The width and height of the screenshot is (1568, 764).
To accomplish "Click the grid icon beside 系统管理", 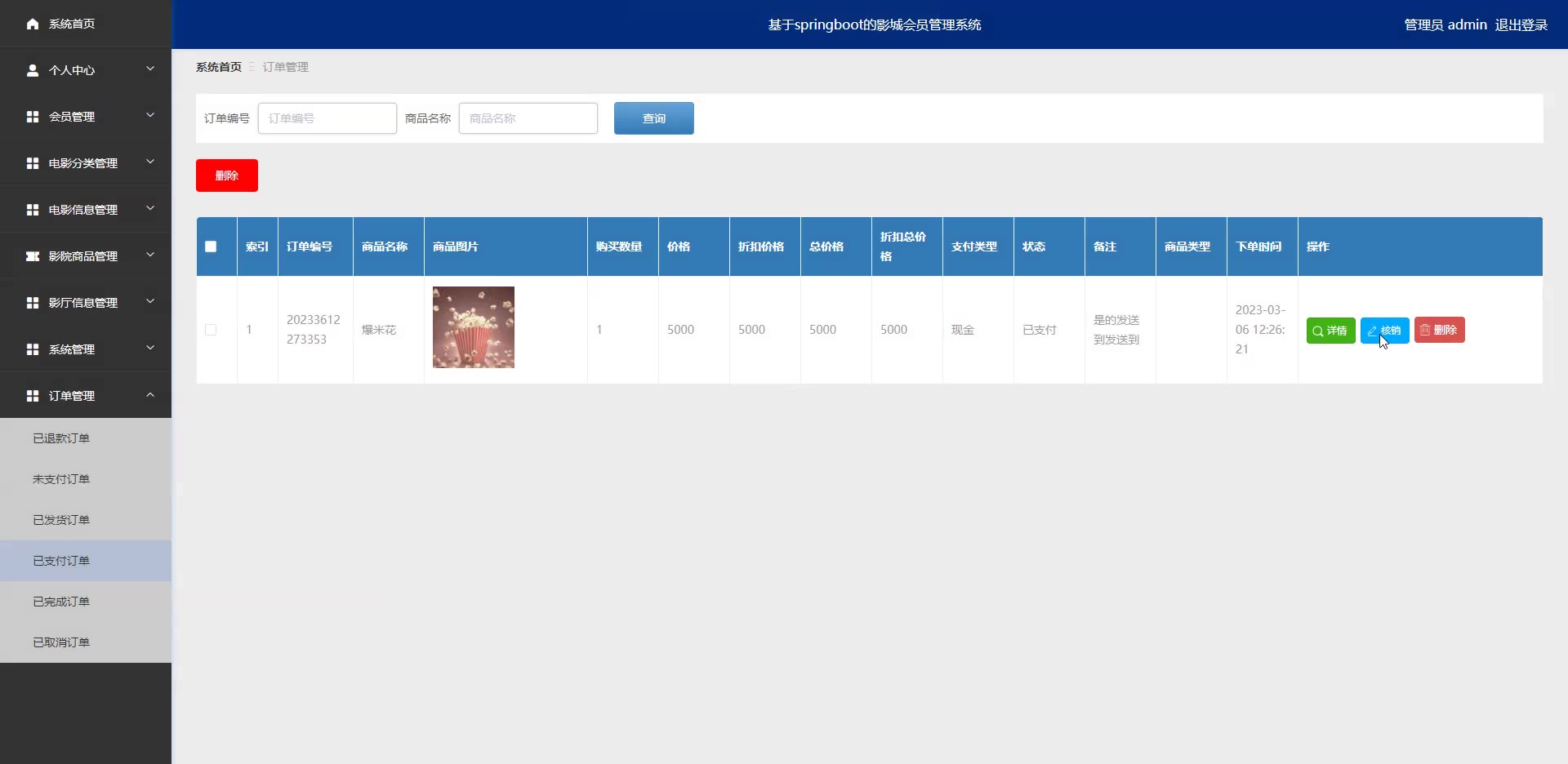I will 33,349.
